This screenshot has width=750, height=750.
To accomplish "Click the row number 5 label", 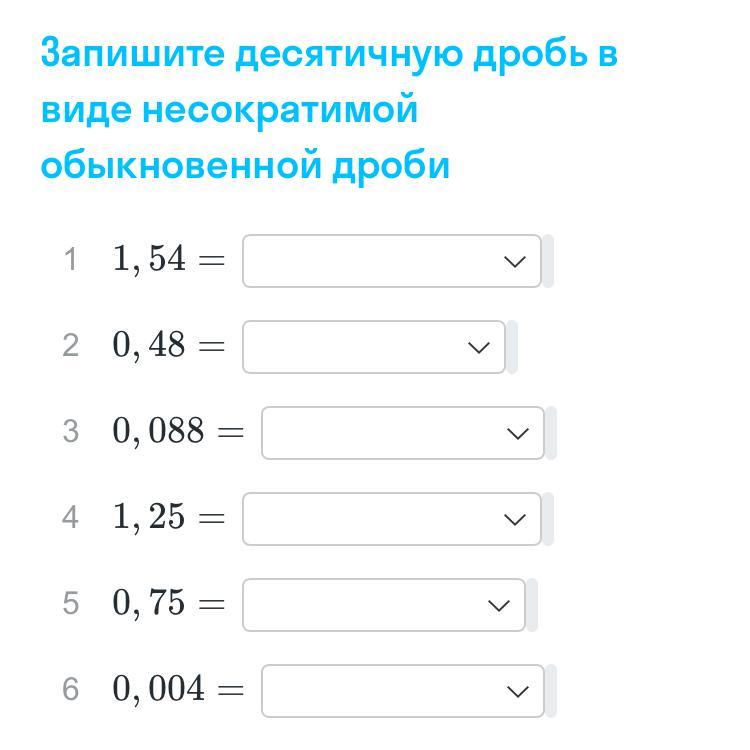I will pos(70,604).
